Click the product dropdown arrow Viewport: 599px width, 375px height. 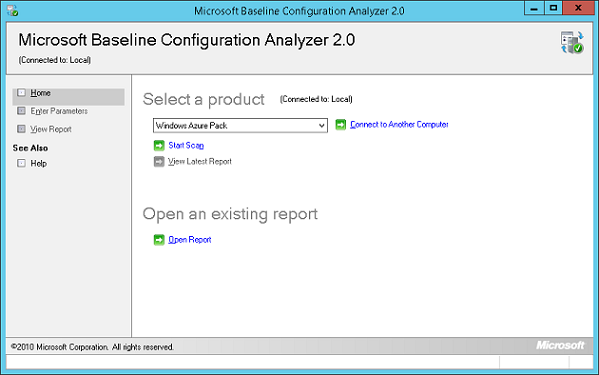[x=322, y=126]
